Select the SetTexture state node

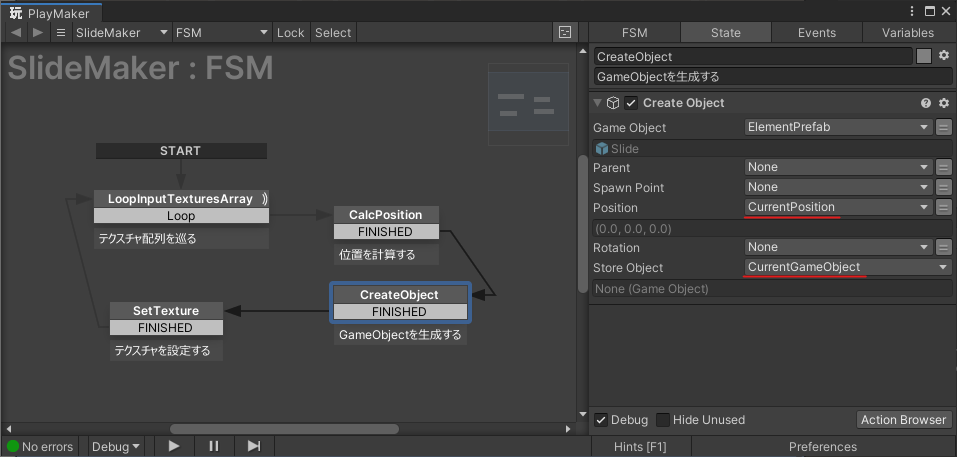coord(165,311)
